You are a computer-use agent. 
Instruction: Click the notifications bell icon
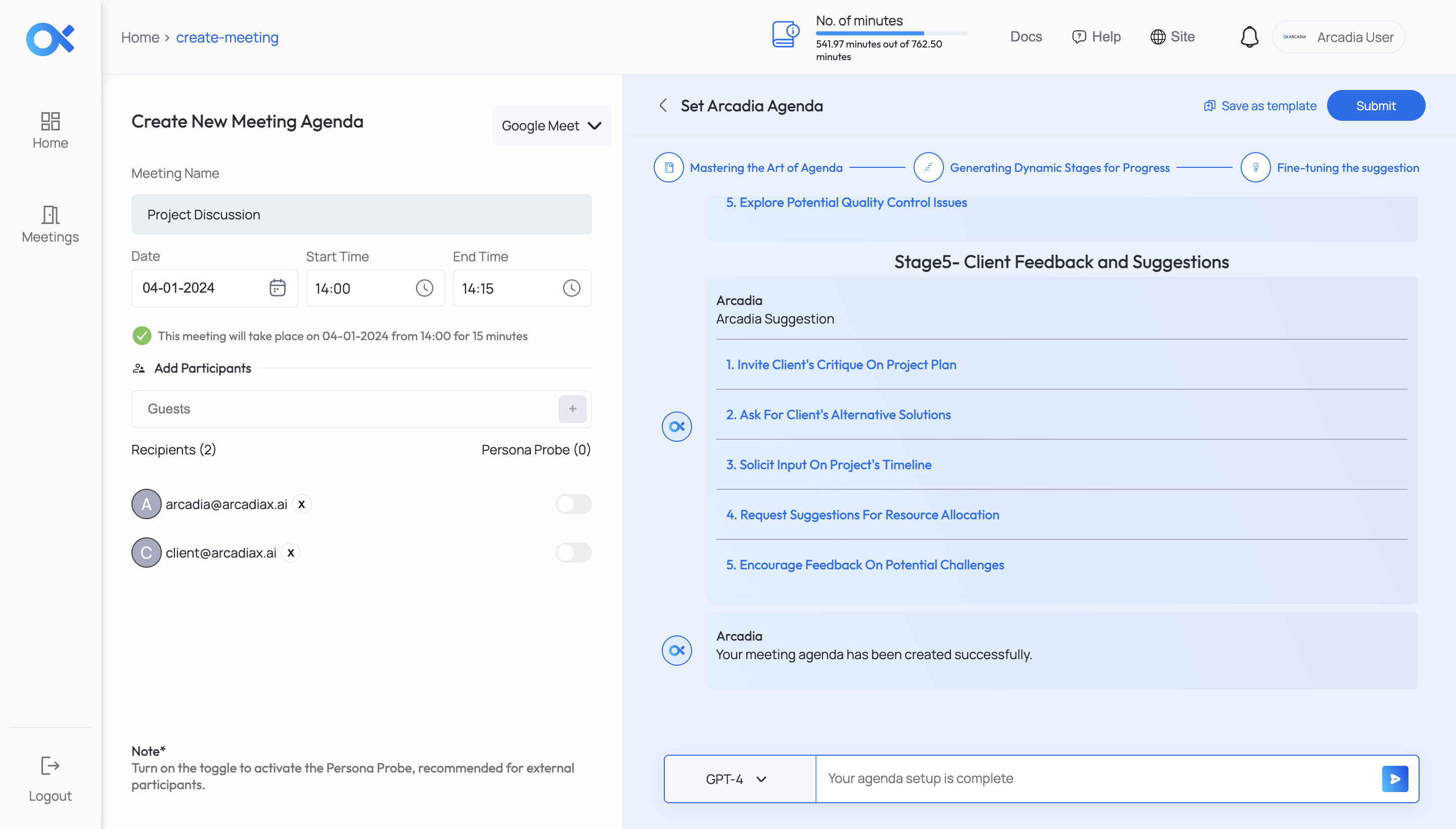click(1249, 37)
